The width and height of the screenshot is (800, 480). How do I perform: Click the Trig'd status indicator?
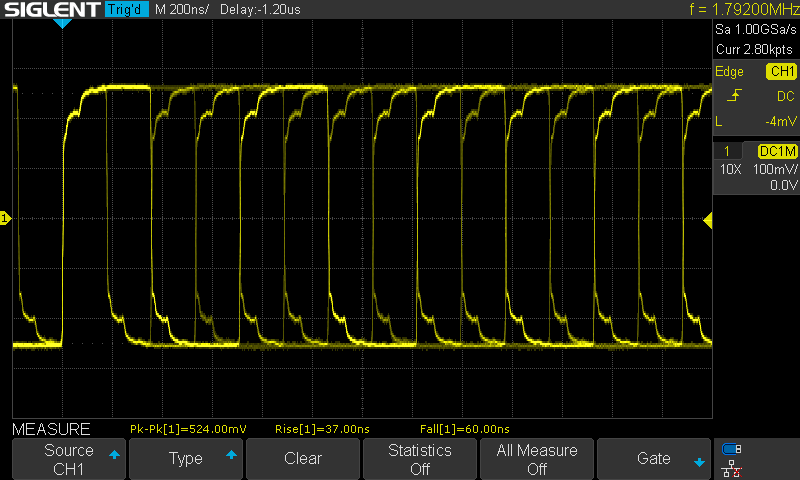click(x=126, y=10)
